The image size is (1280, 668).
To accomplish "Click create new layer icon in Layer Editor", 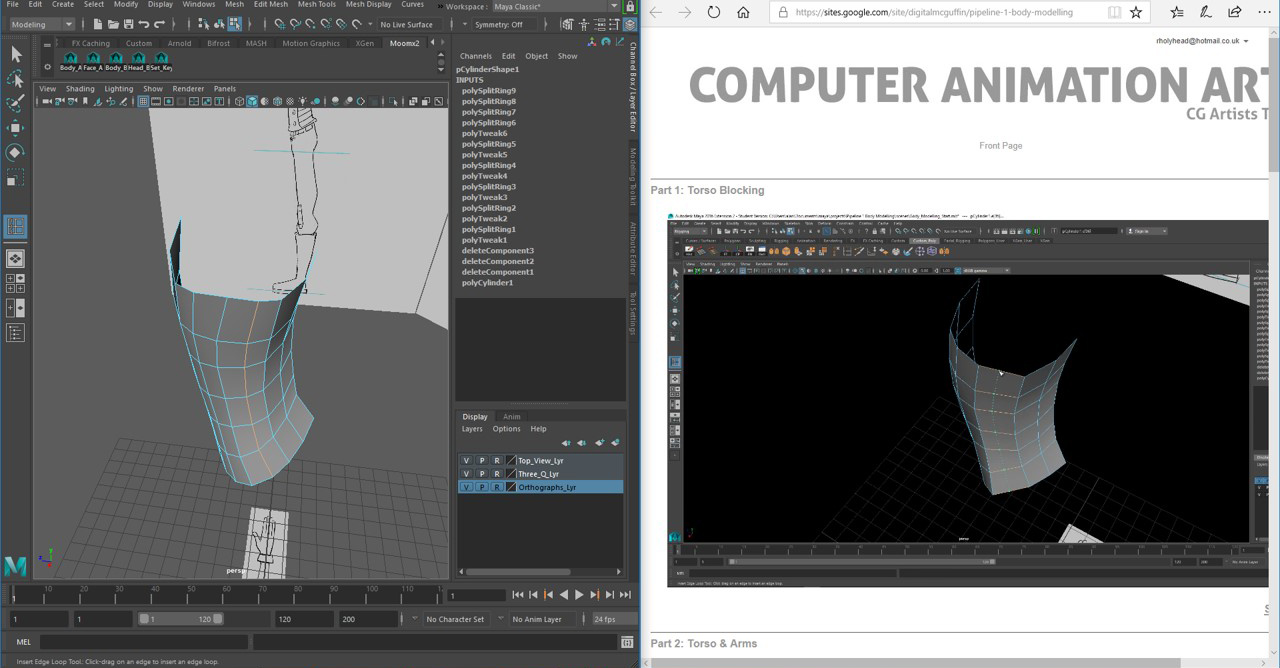I will (599, 442).
